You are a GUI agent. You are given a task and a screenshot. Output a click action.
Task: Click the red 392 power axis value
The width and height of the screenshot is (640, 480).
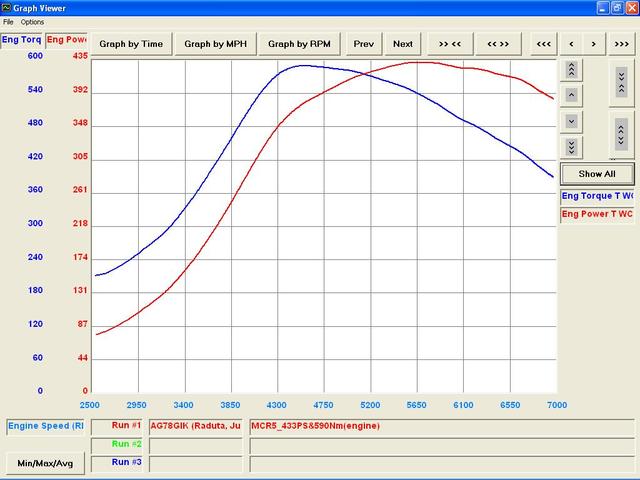[80, 89]
